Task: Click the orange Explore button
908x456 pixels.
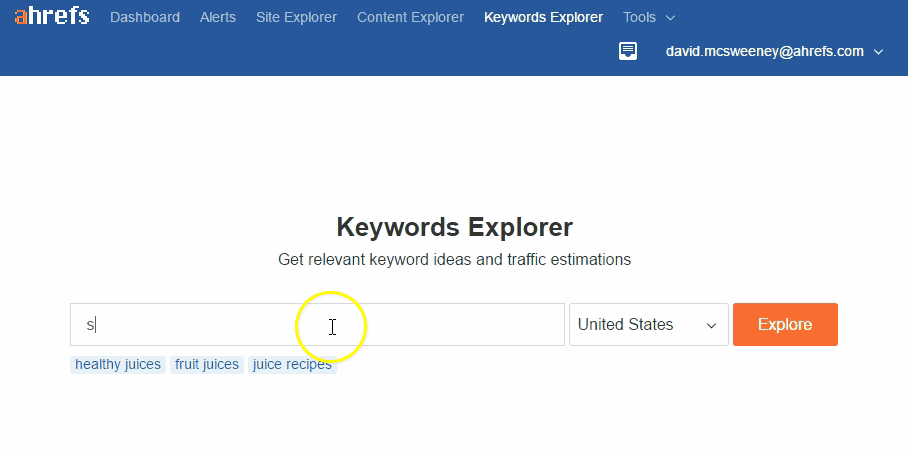Action: click(x=785, y=324)
